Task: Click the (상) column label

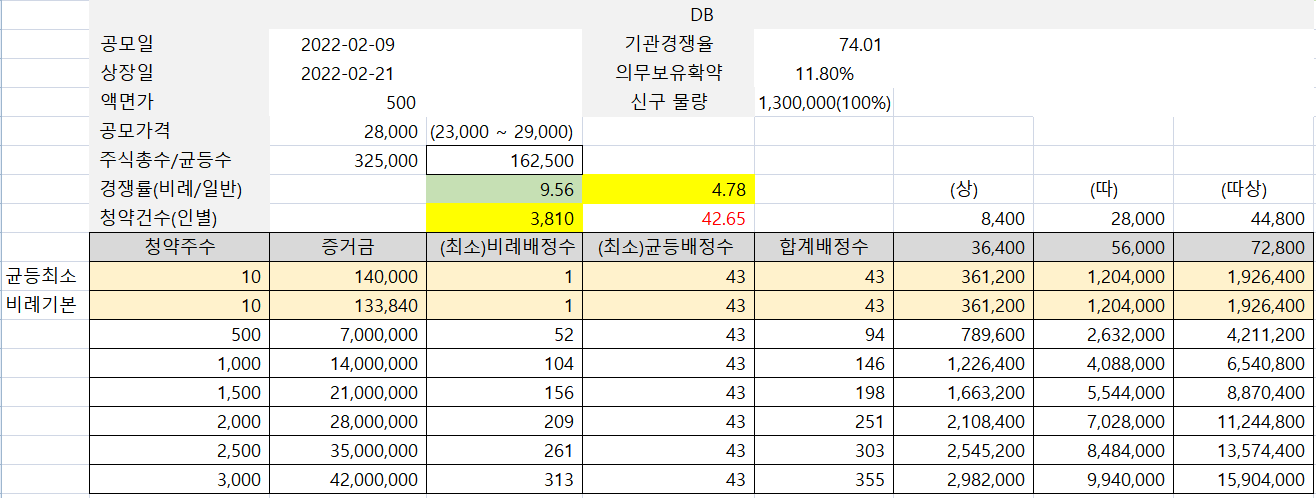Action: (x=964, y=189)
